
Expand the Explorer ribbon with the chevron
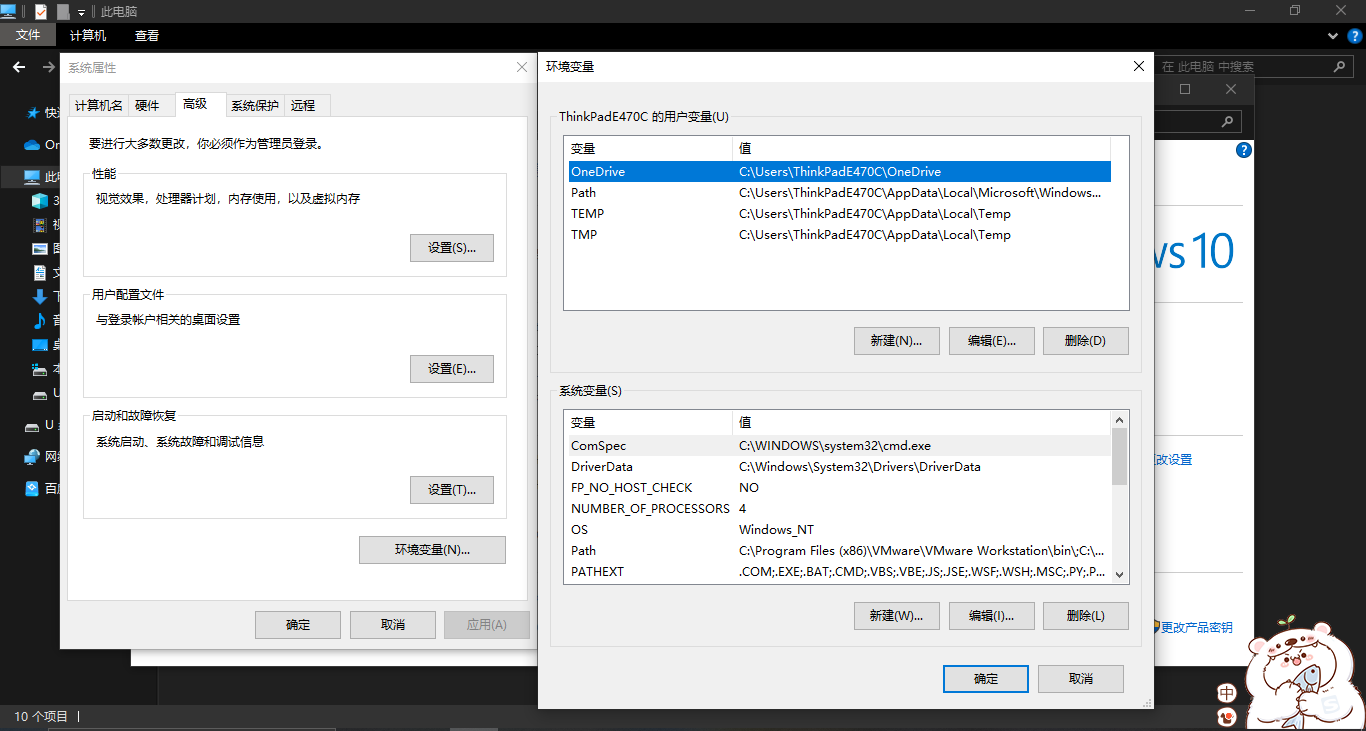1333,35
